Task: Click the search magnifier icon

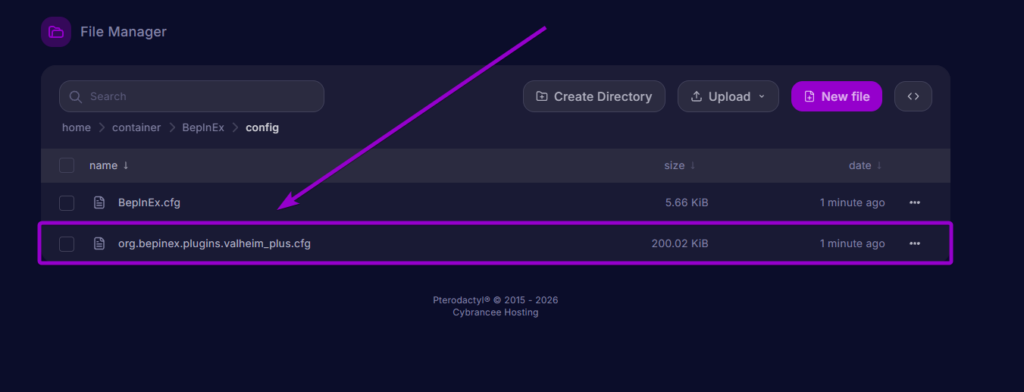Action: [76, 97]
